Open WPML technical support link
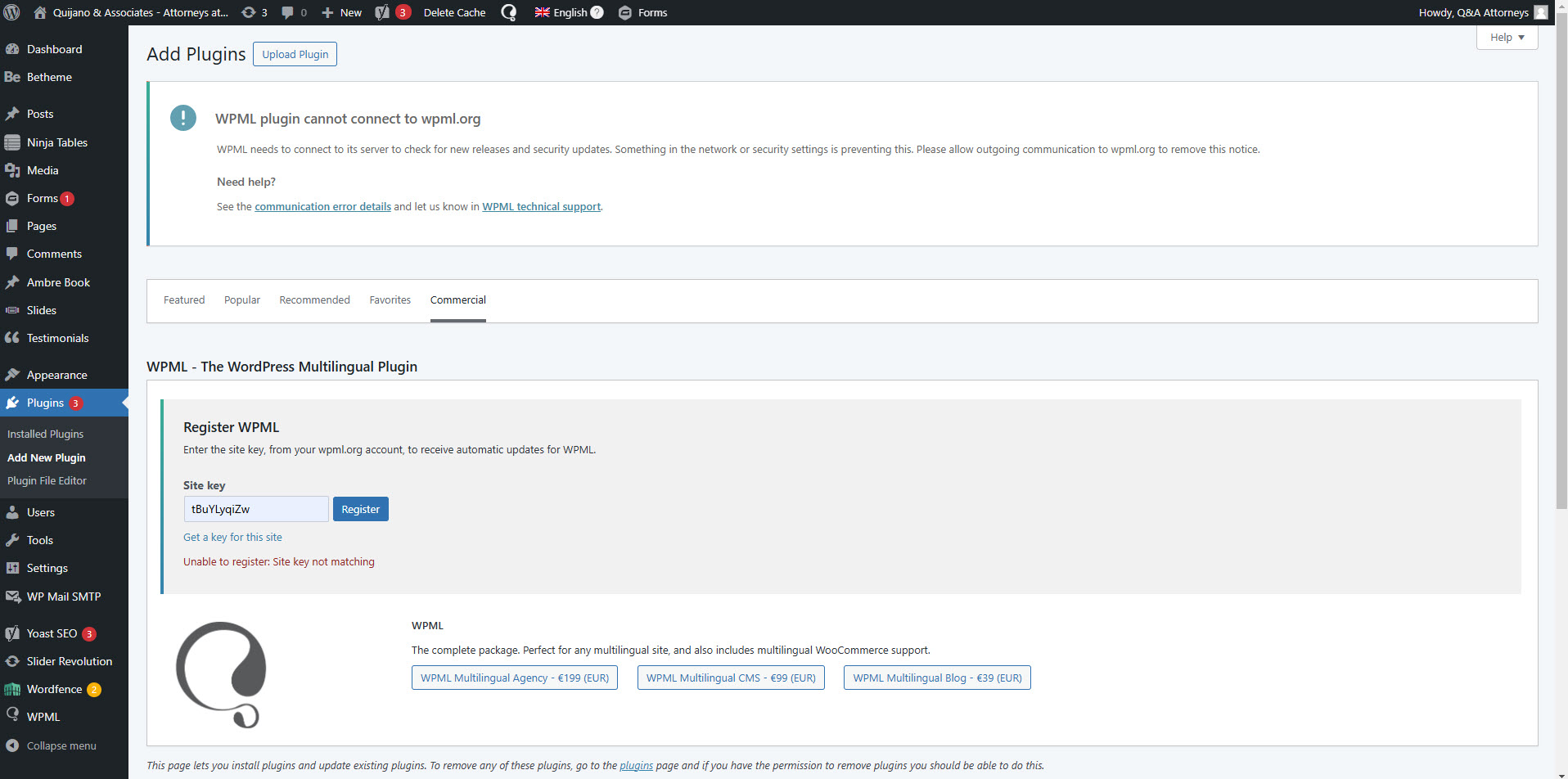 pos(541,206)
